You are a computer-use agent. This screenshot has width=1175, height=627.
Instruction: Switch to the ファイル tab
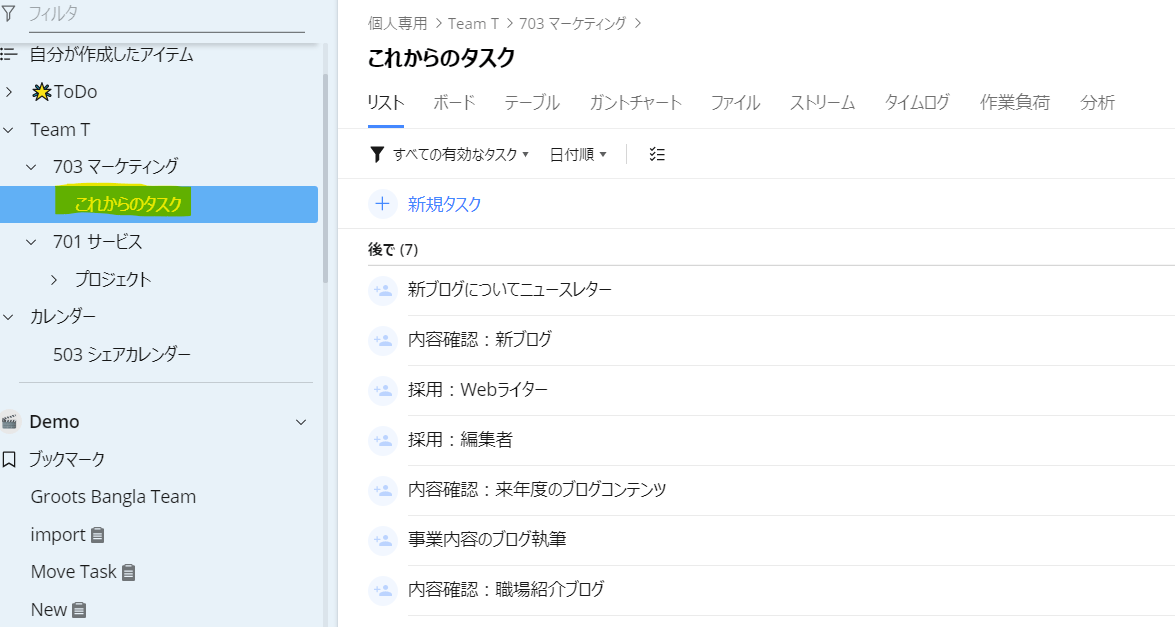[x=735, y=103]
